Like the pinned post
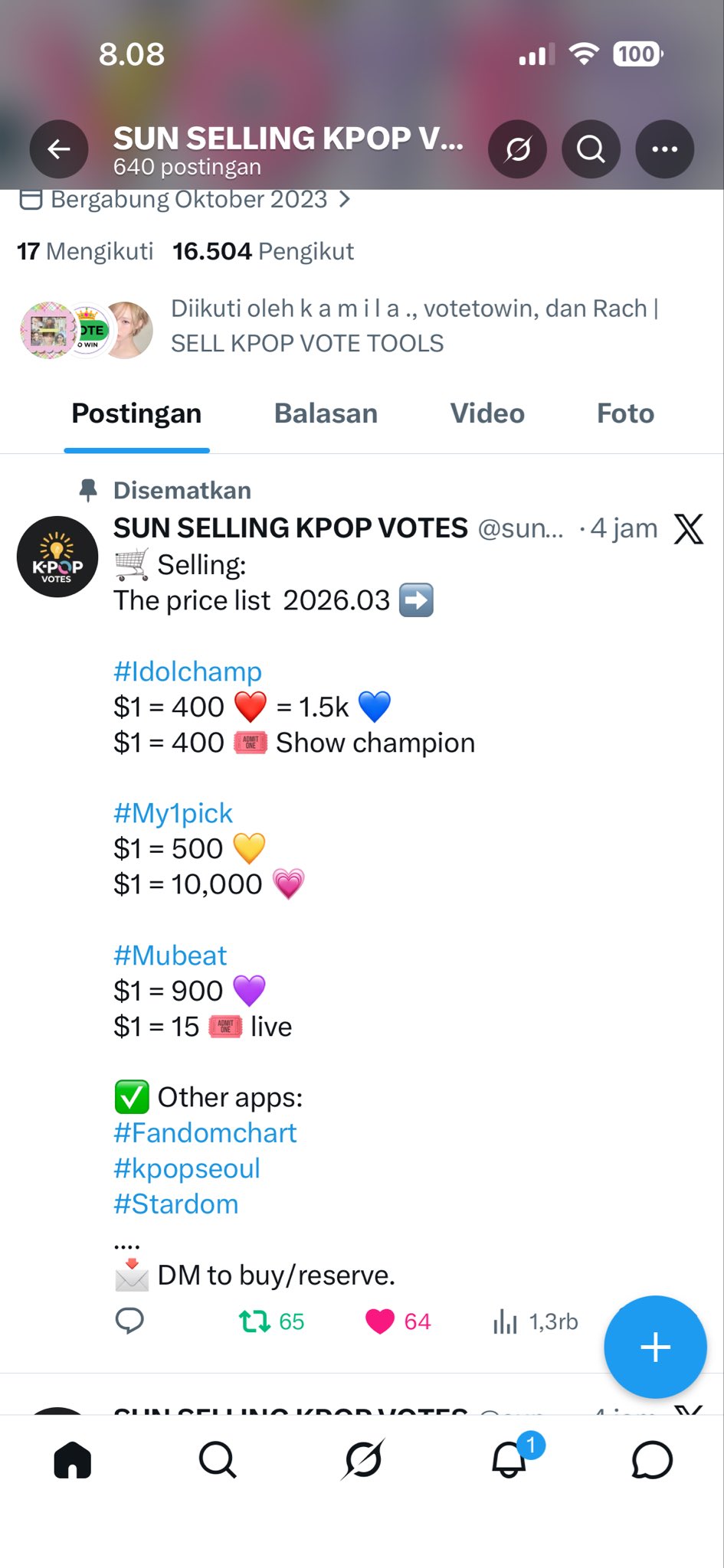The width and height of the screenshot is (724, 1568). pos(380,1321)
